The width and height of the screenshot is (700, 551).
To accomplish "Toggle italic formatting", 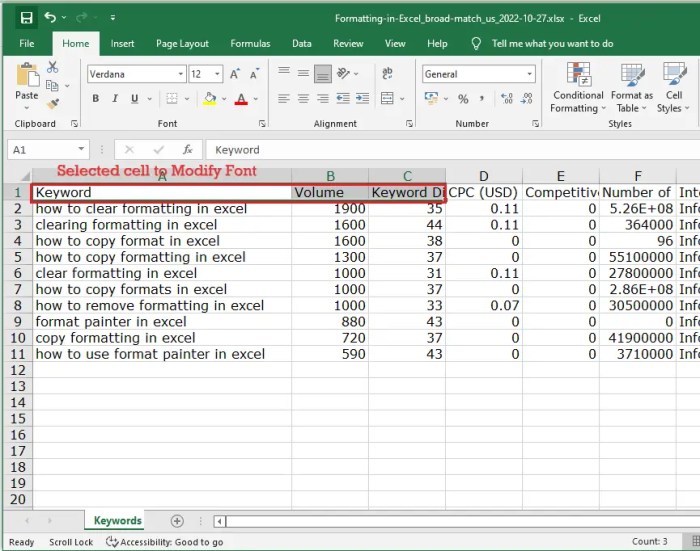I will (x=115, y=99).
